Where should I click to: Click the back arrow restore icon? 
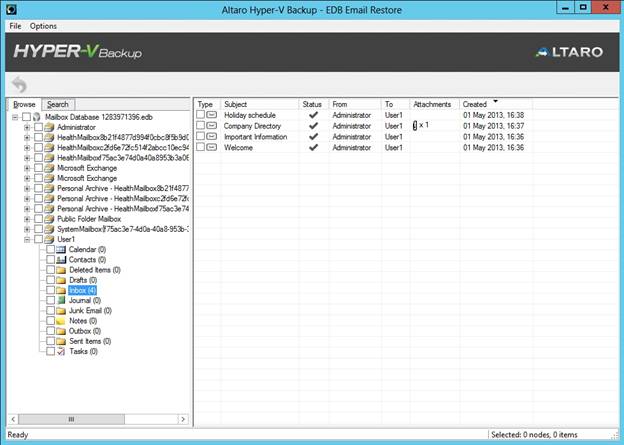point(19,84)
